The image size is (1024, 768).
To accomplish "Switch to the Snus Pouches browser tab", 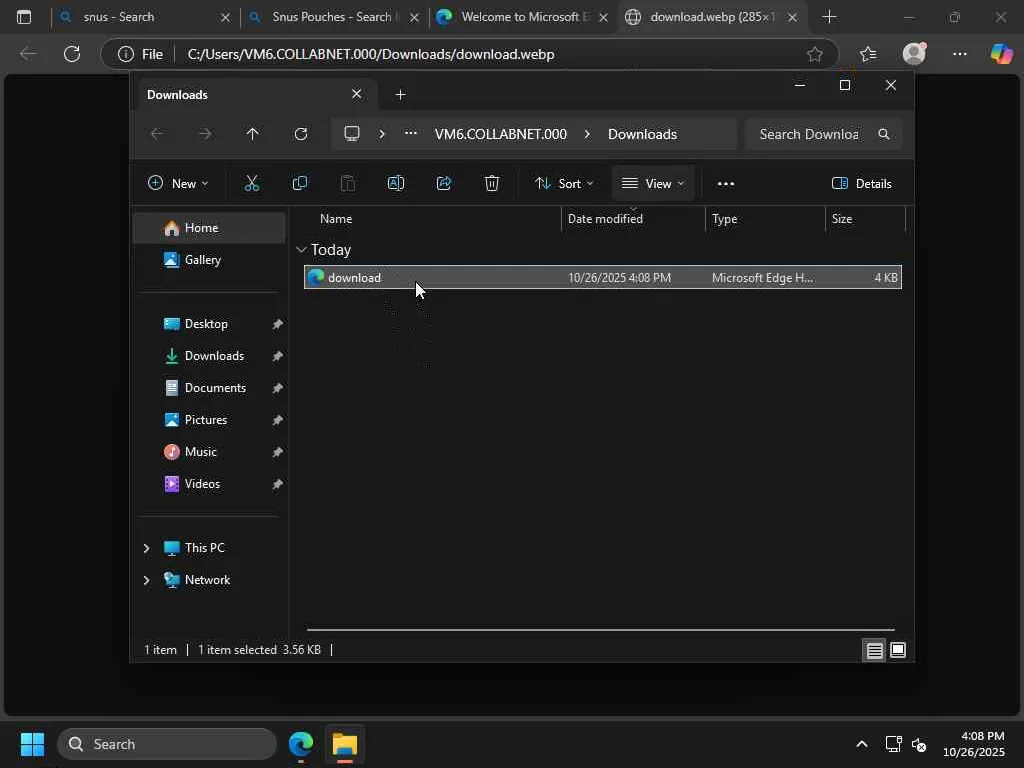I will [x=330, y=17].
